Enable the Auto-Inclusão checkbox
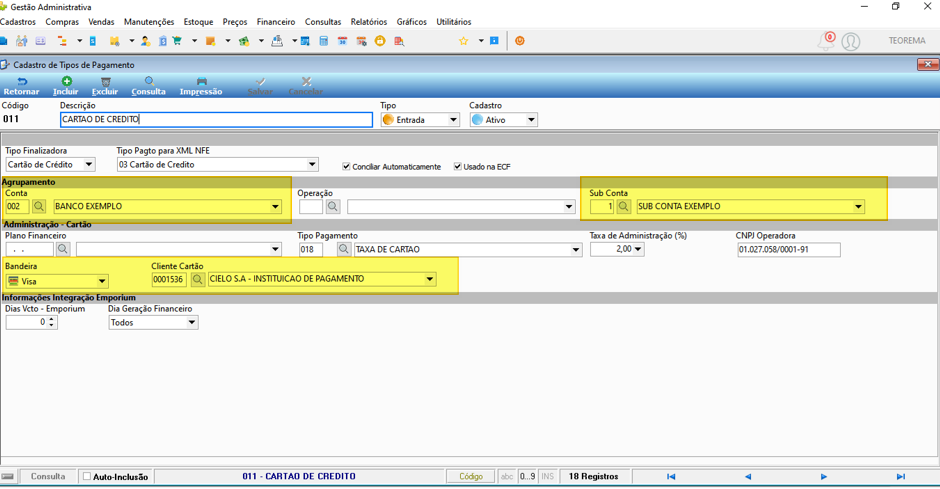 pyautogui.click(x=87, y=476)
